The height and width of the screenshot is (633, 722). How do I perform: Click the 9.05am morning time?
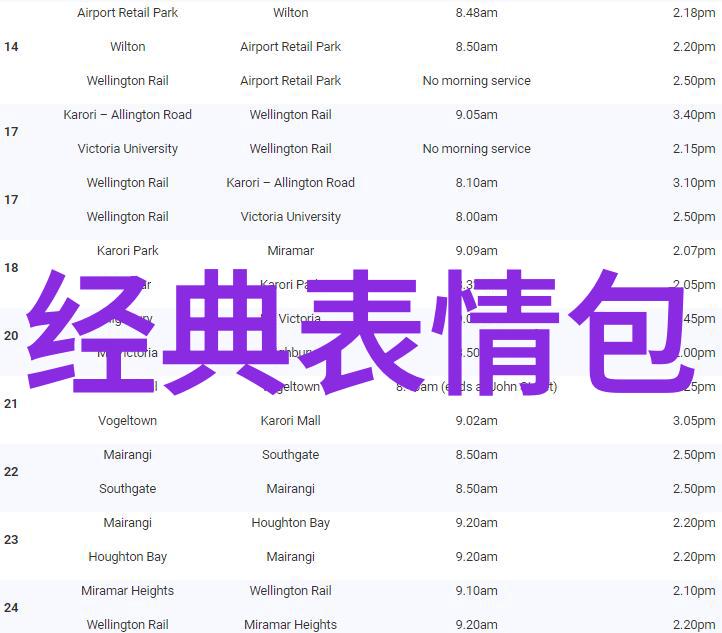point(477,115)
